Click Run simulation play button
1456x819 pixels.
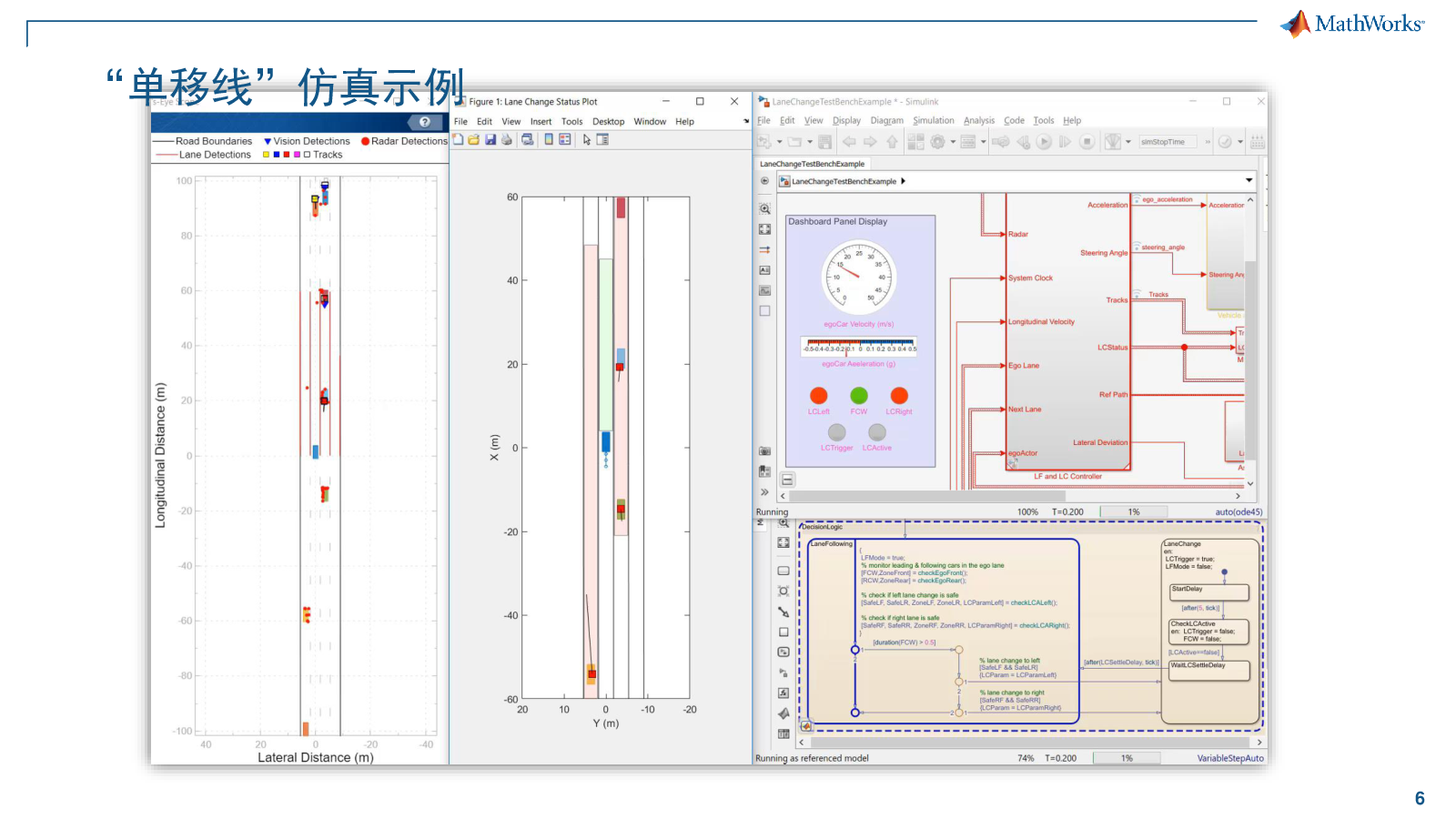(x=1044, y=142)
